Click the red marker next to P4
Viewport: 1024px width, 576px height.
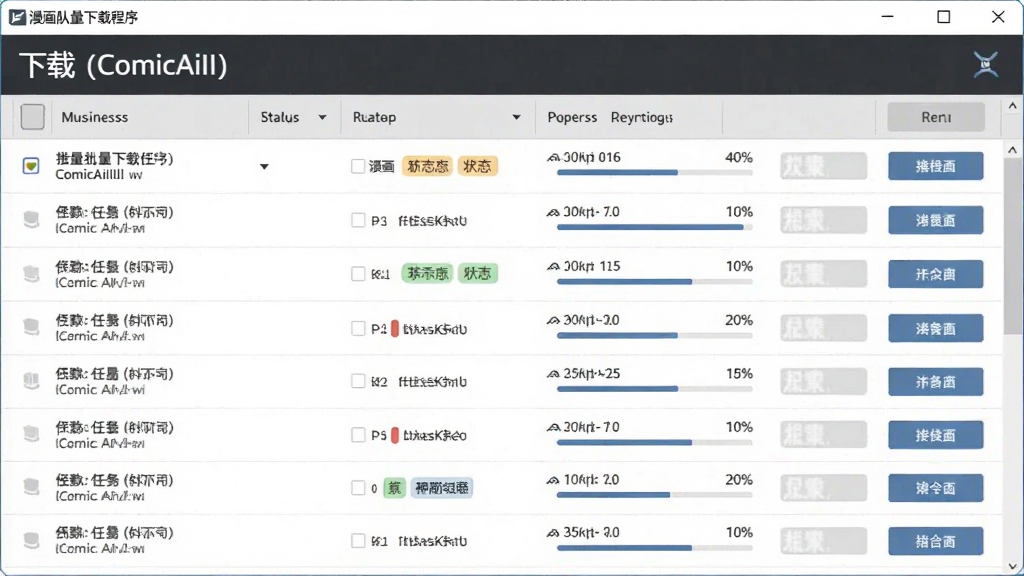(x=394, y=328)
